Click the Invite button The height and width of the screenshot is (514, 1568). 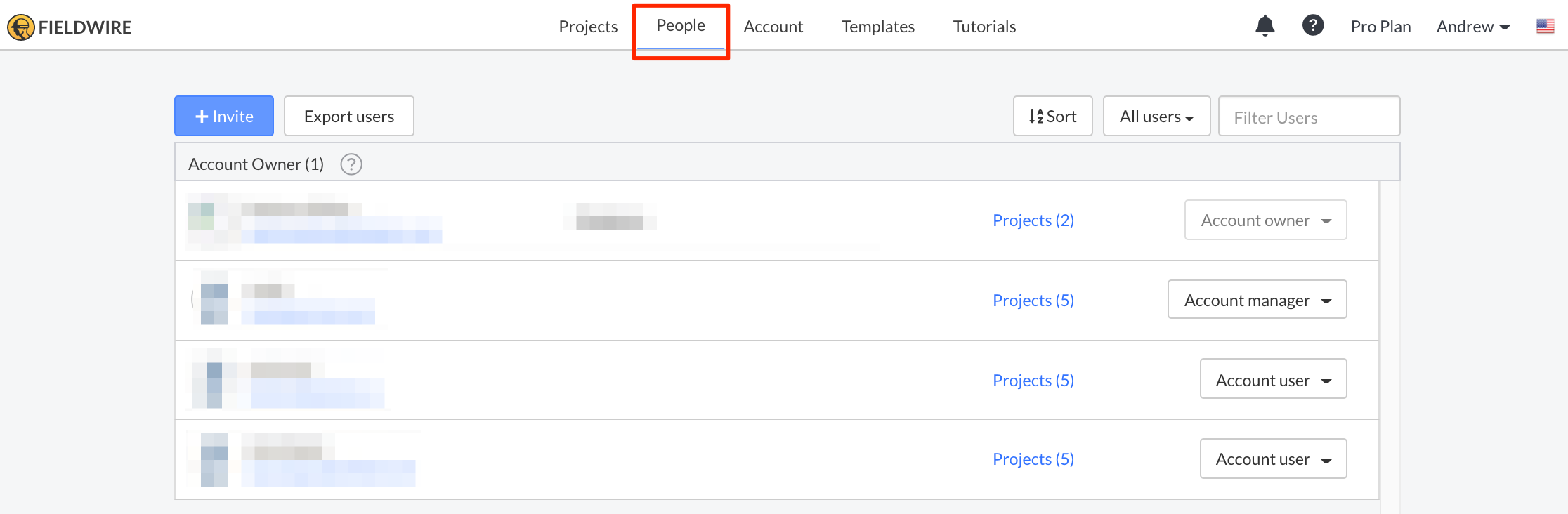pos(223,116)
